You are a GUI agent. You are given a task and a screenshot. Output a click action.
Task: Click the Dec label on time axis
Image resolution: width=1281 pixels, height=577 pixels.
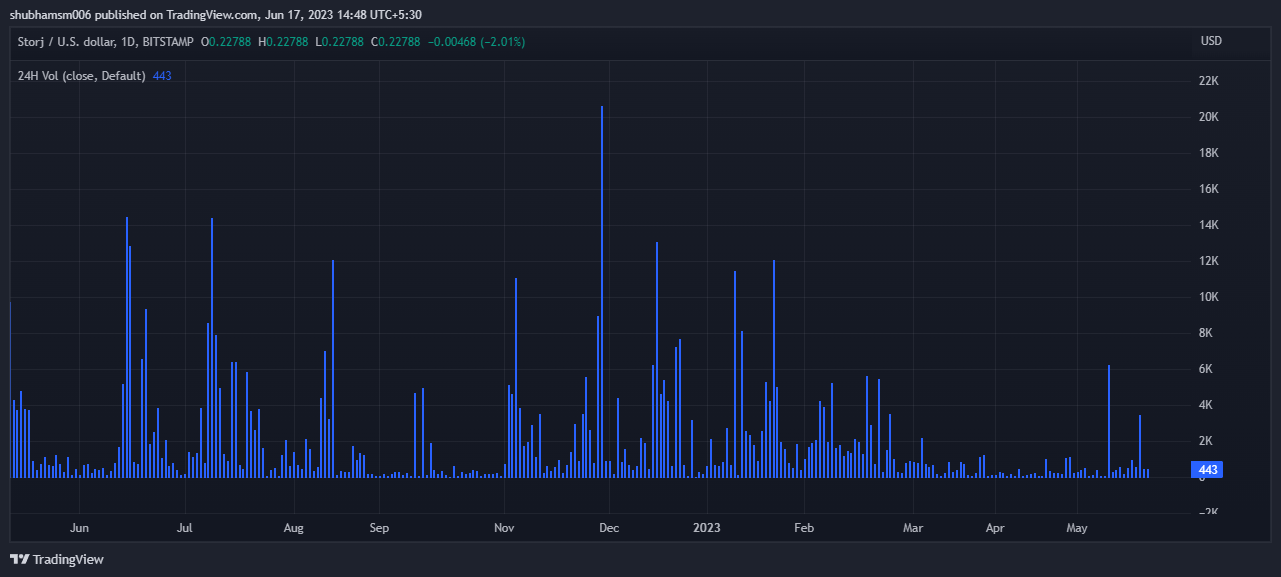click(x=609, y=528)
